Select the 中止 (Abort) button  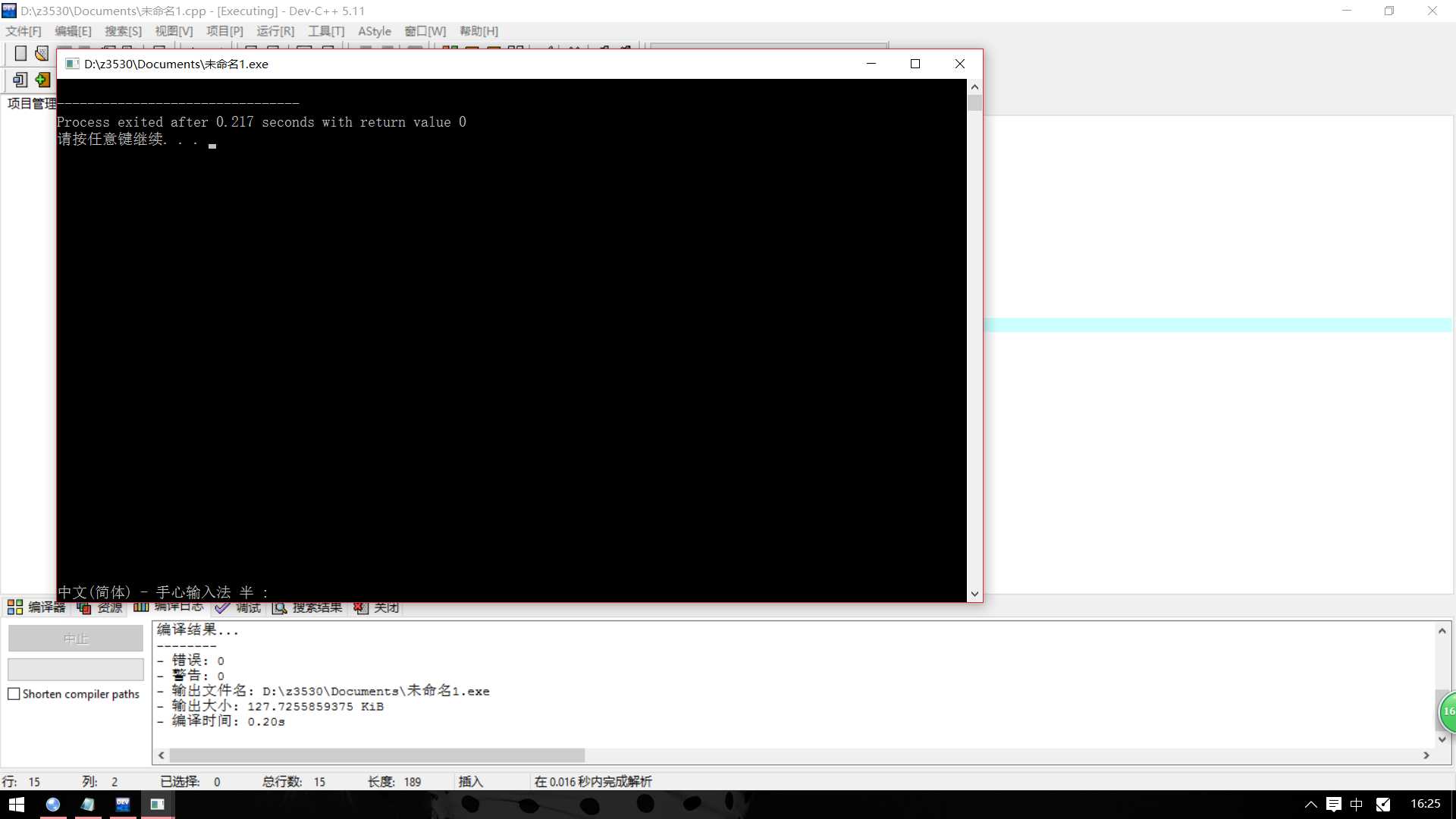[76, 638]
